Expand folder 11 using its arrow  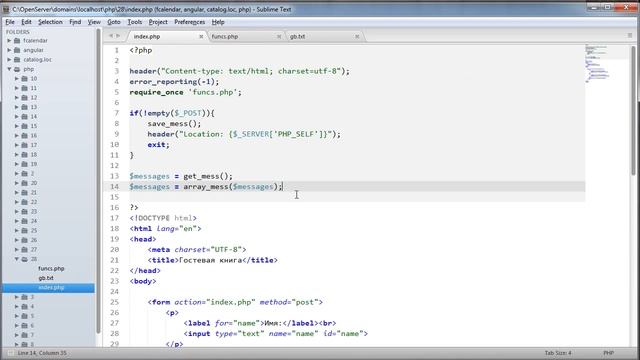point(17,88)
